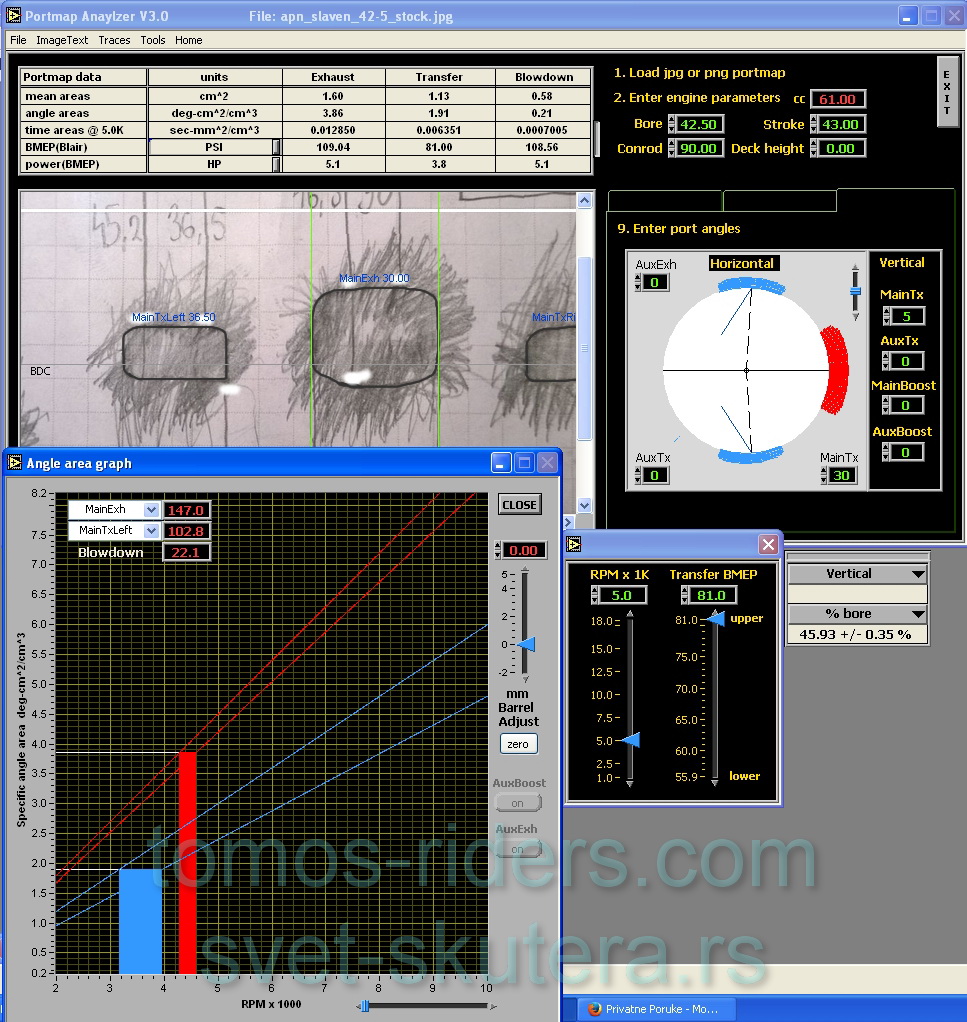Click the MainTxLeft 36.50 port label
The image size is (967, 1022).
tap(173, 317)
